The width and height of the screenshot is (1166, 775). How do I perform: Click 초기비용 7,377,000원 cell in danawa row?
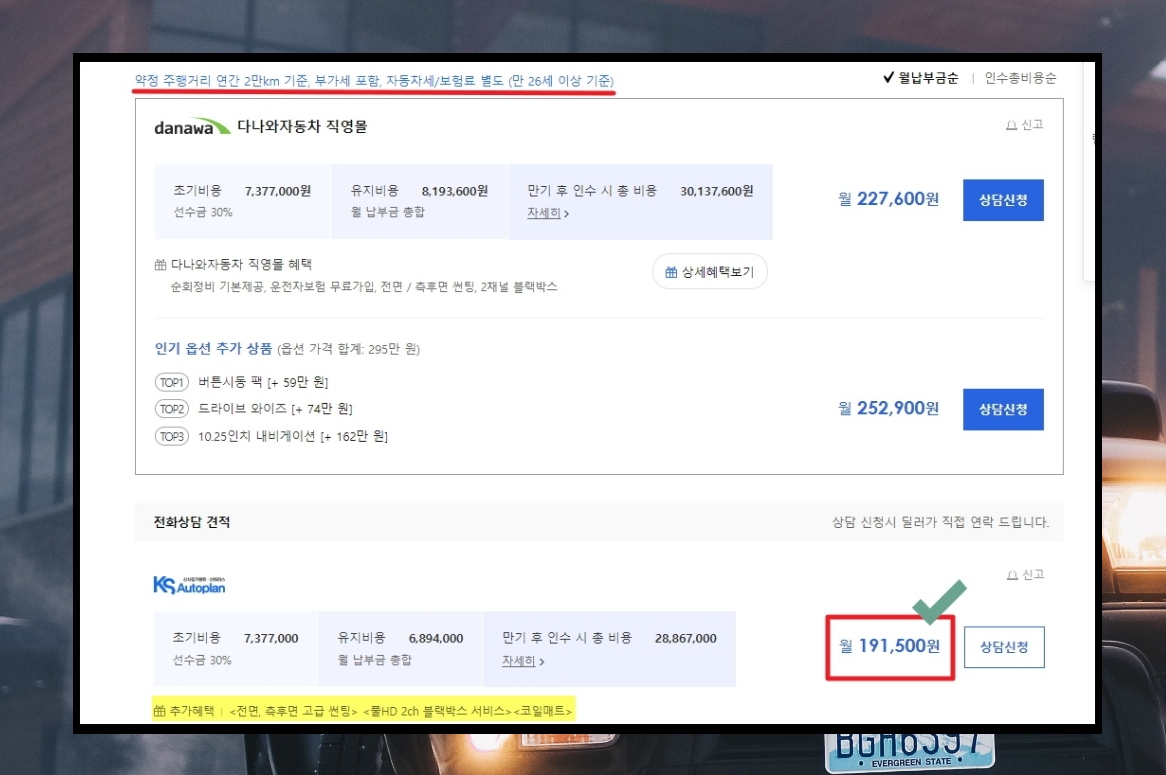pos(242,202)
